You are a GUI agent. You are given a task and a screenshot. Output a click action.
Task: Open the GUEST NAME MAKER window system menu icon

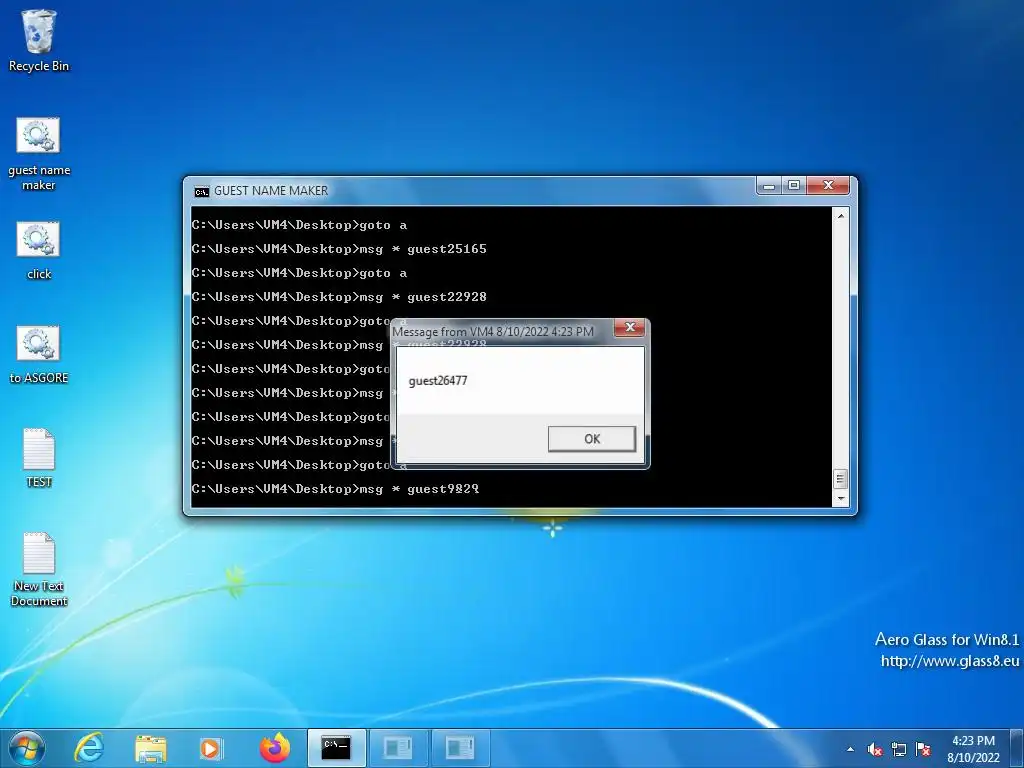point(202,191)
